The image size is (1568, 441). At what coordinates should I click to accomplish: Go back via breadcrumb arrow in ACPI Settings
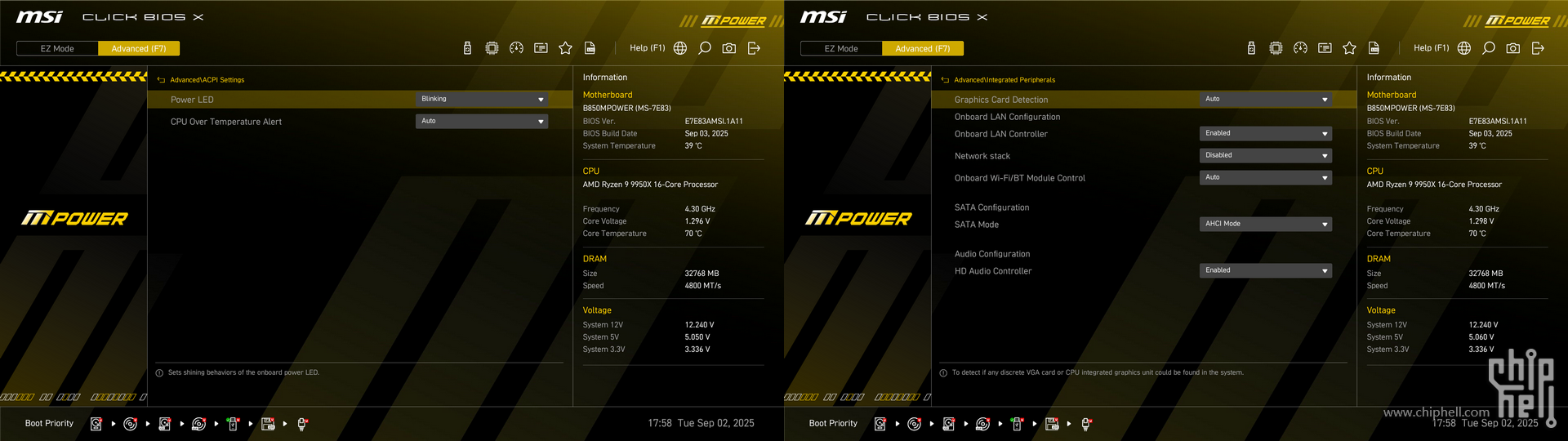point(161,80)
